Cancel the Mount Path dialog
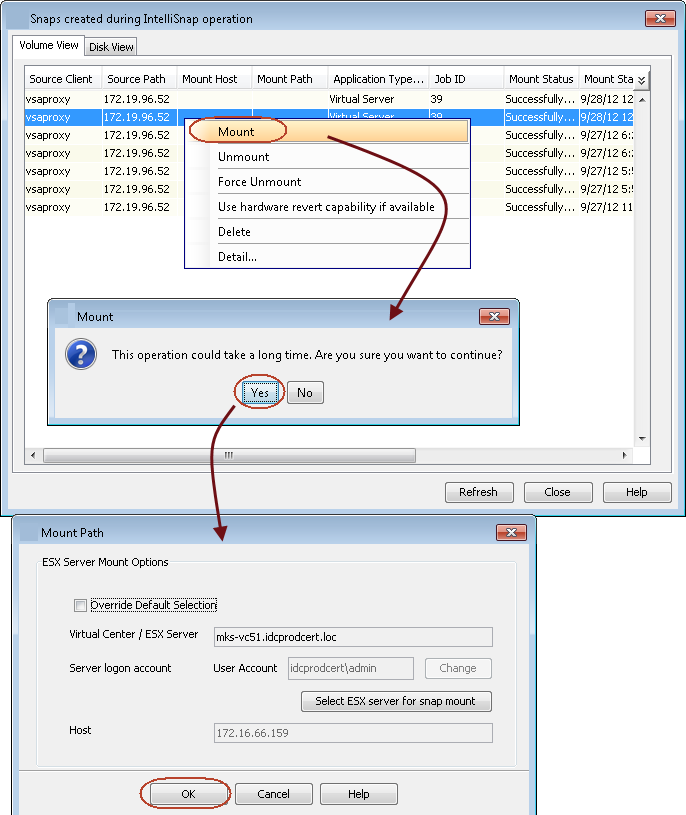686x815 pixels. click(x=273, y=794)
